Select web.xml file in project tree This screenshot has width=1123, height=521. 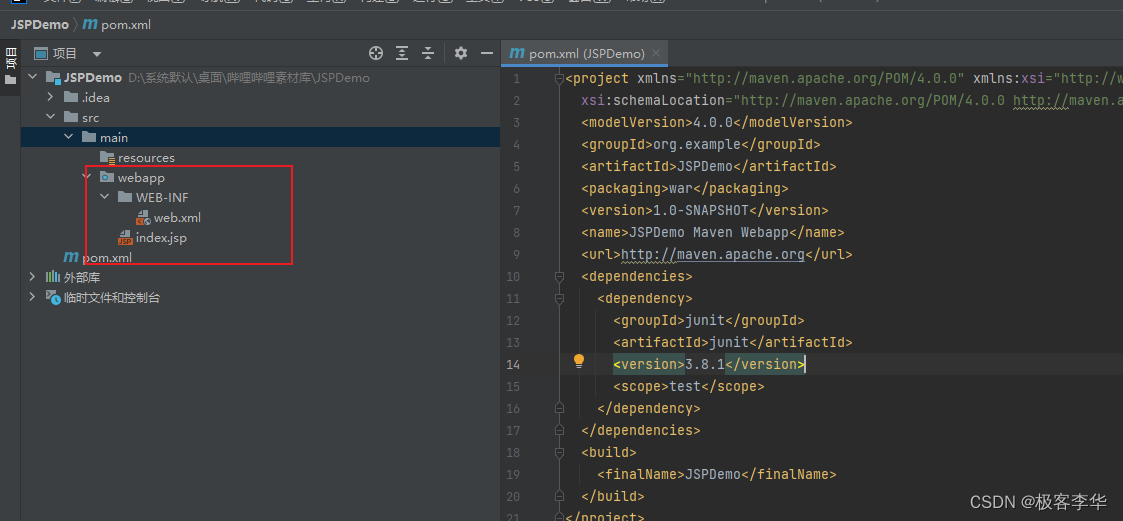[176, 217]
